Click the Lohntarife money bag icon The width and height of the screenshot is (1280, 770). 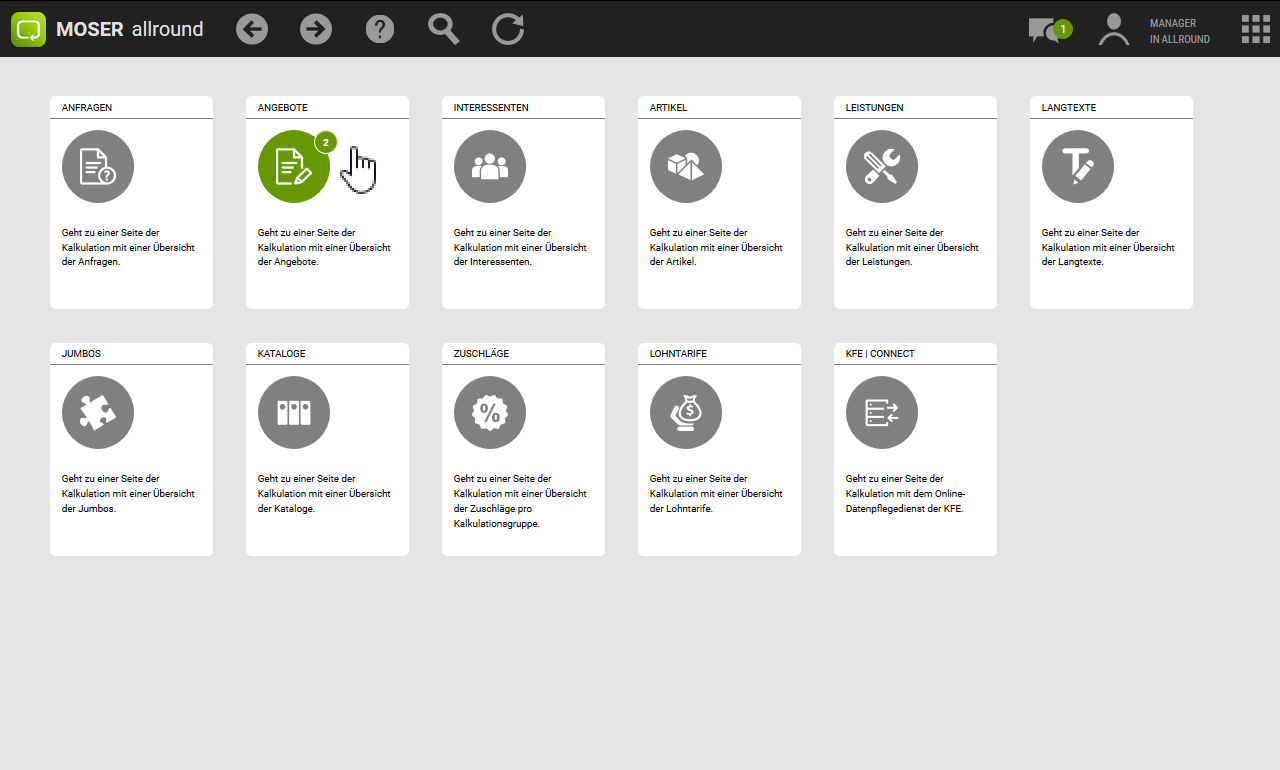click(686, 413)
